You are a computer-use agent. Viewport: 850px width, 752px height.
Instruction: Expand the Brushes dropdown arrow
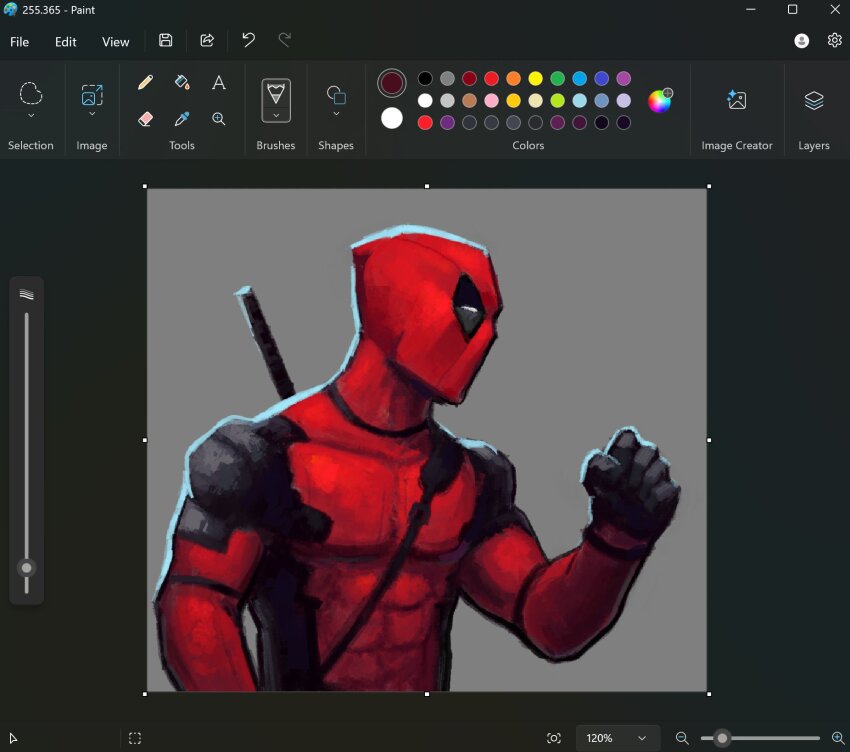pos(276,116)
